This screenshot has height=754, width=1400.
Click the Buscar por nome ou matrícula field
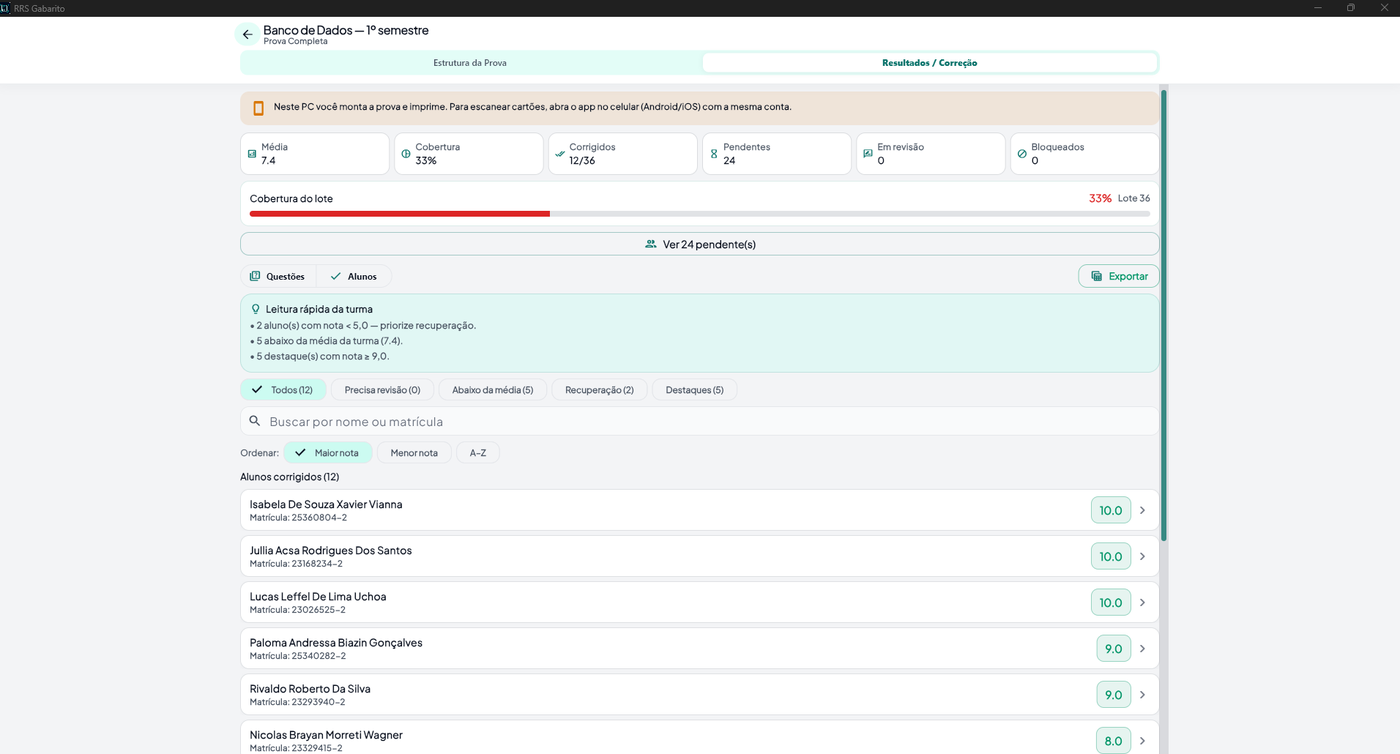(700, 421)
